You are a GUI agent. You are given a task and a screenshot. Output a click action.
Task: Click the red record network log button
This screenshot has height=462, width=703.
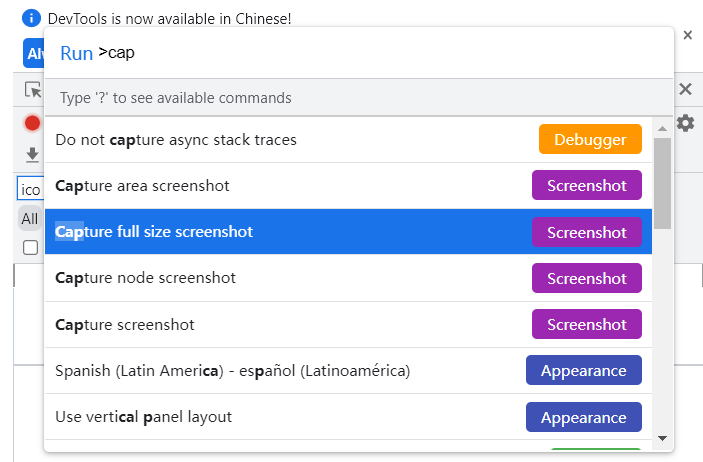[32, 123]
